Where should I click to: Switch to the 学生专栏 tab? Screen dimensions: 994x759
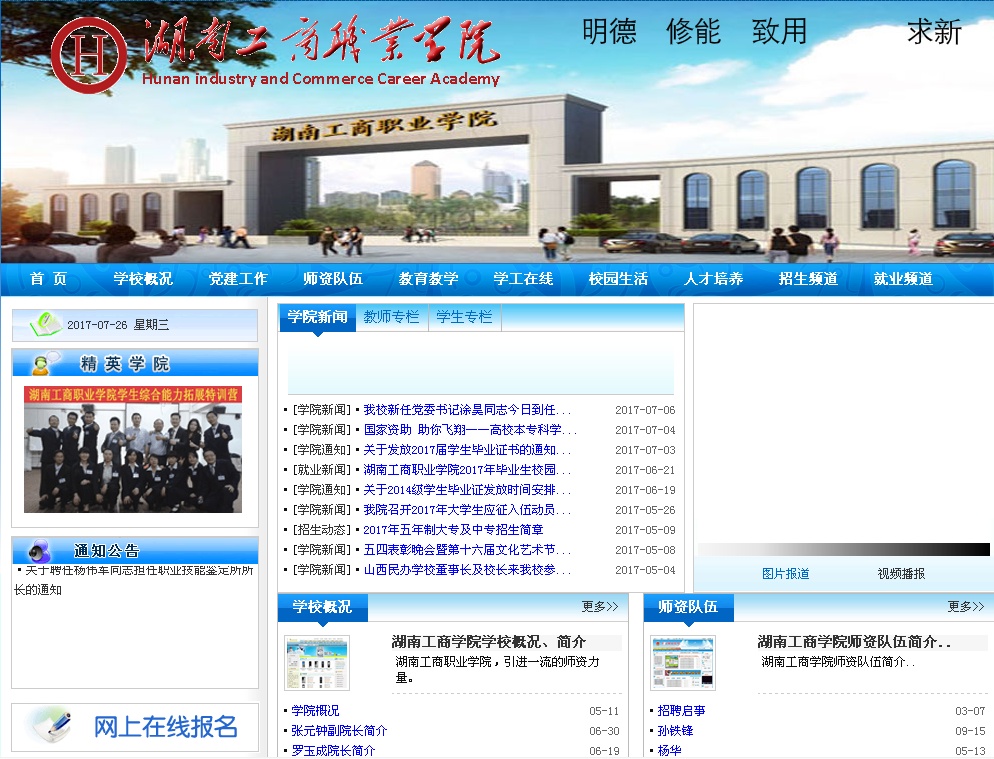tap(464, 317)
